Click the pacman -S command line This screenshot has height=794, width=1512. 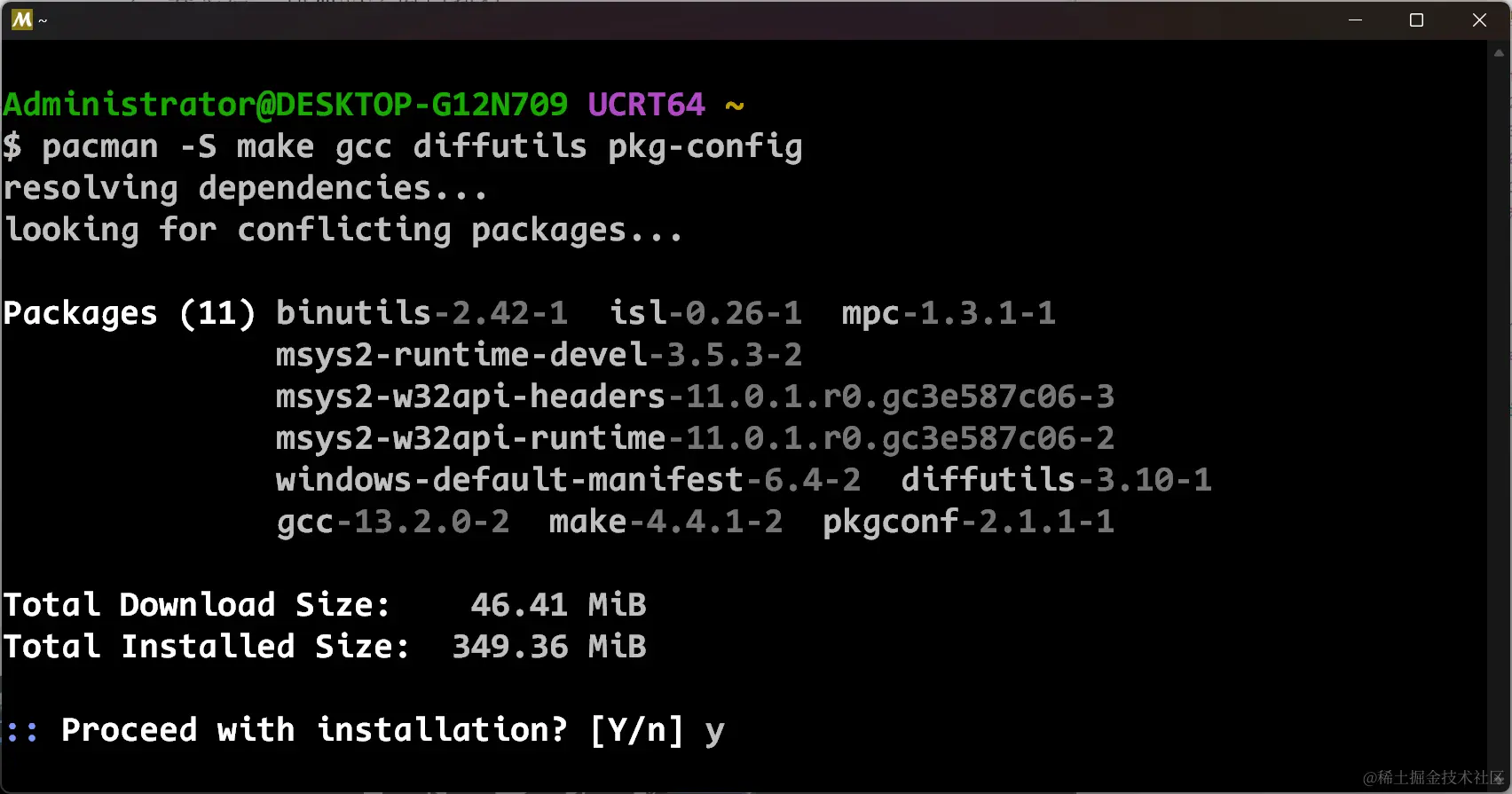point(403,146)
